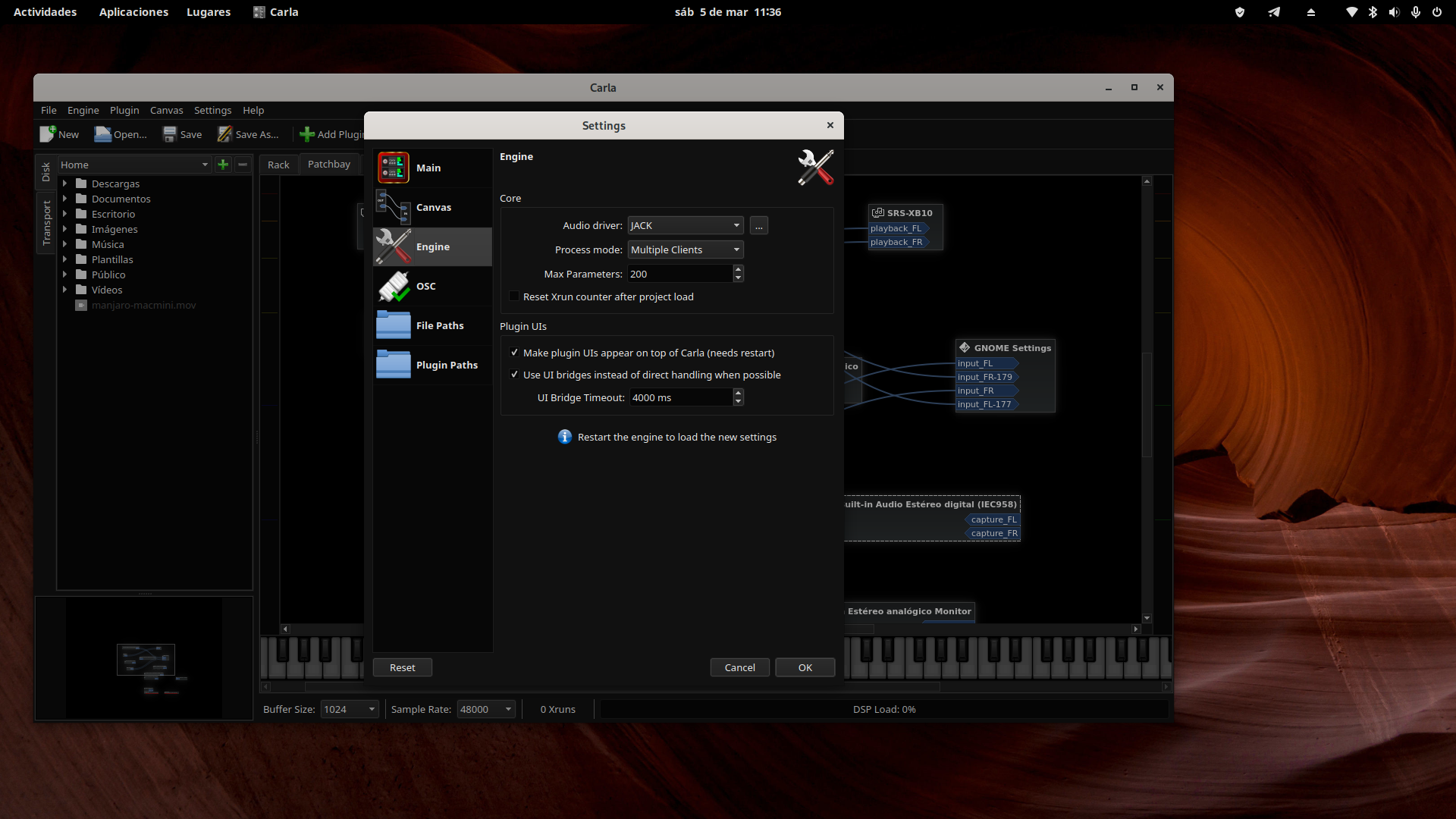Image resolution: width=1456 pixels, height=819 pixels.
Task: Open Process mode Multiple Clients dropdown
Action: tap(685, 249)
